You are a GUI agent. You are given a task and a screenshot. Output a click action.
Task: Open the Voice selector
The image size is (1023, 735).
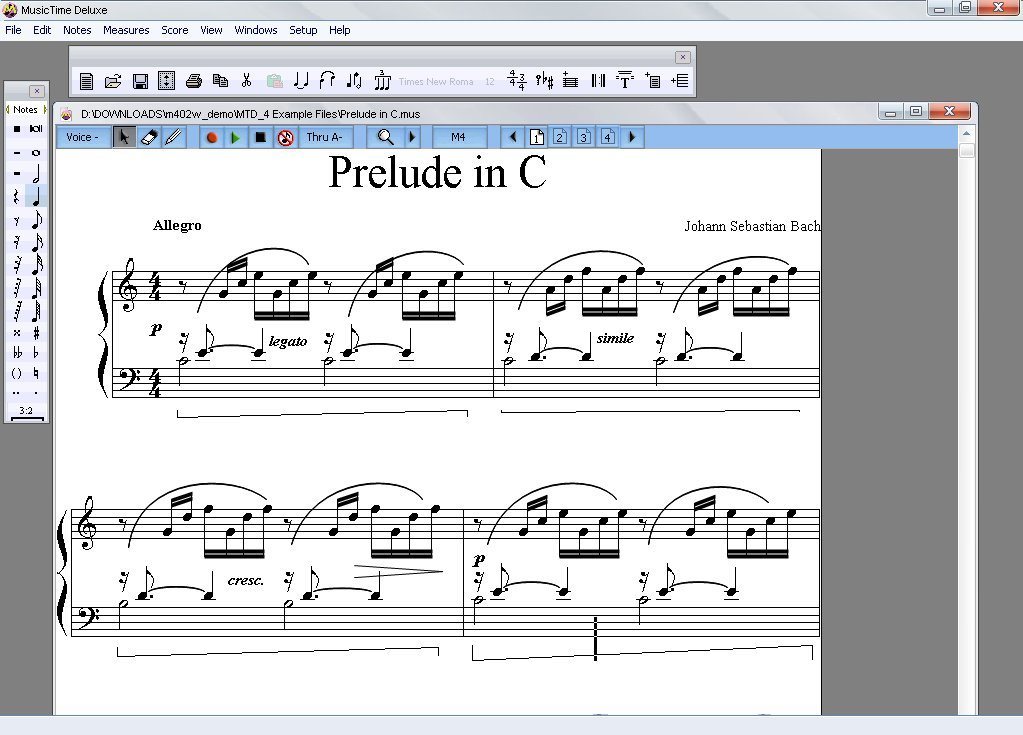click(x=83, y=137)
